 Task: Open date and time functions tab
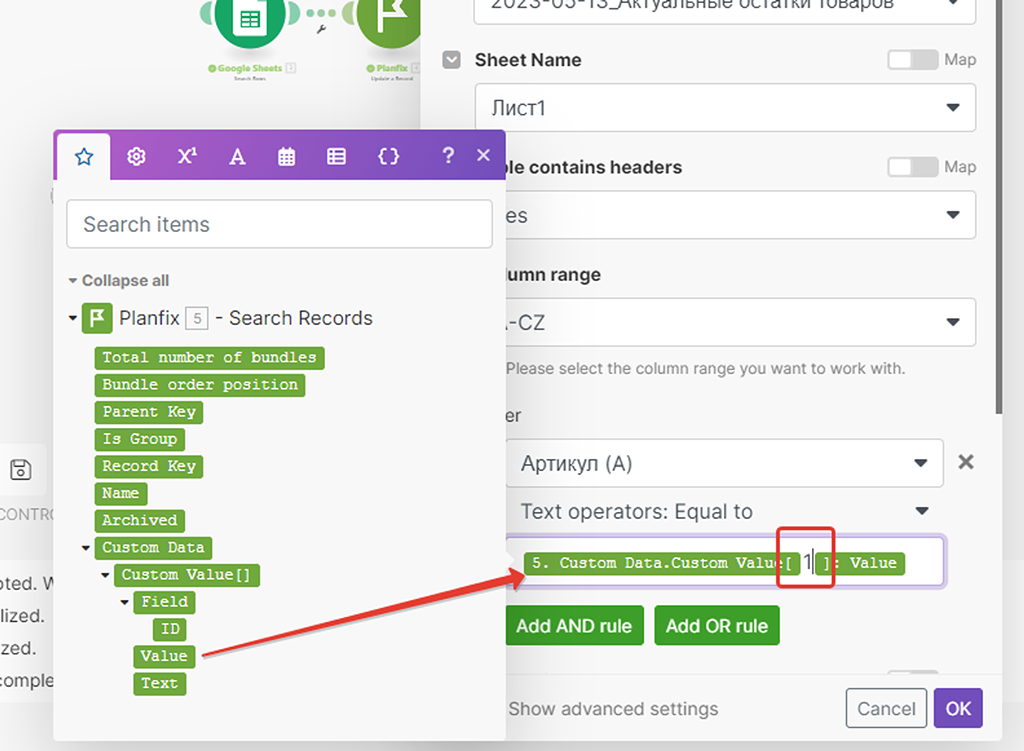pyautogui.click(x=286, y=157)
